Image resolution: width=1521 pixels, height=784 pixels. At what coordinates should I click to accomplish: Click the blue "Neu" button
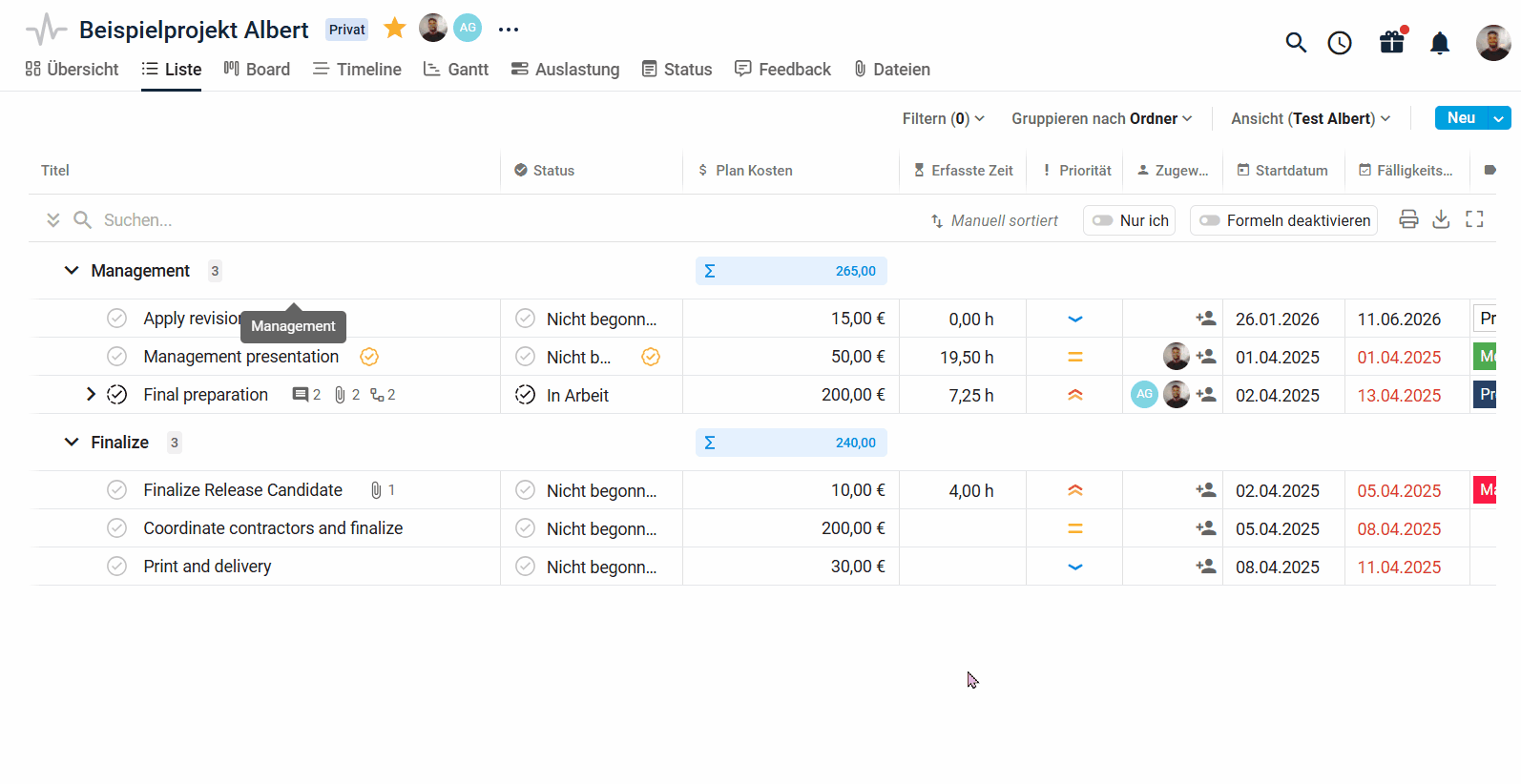coord(1460,118)
